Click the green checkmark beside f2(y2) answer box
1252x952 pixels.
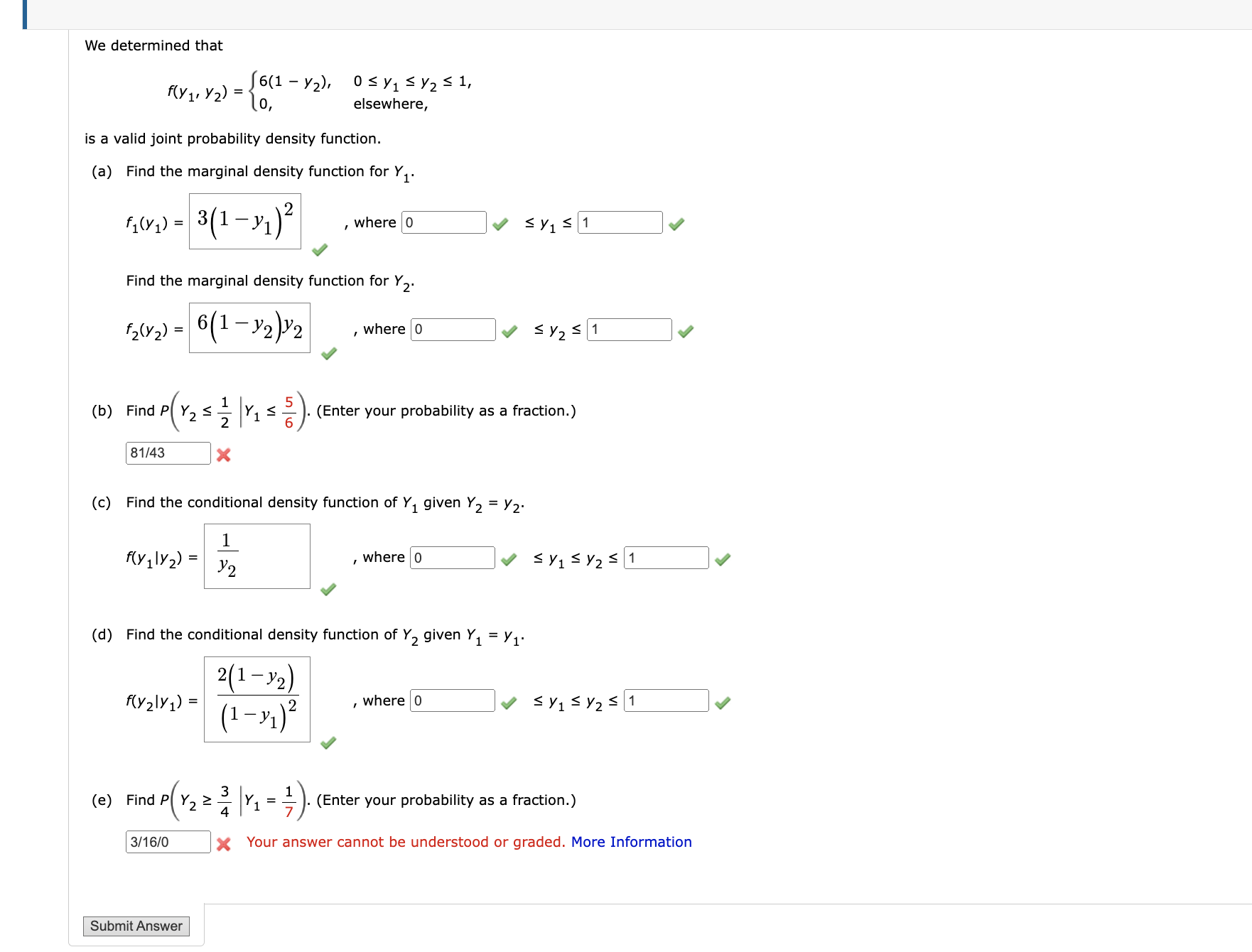[330, 354]
